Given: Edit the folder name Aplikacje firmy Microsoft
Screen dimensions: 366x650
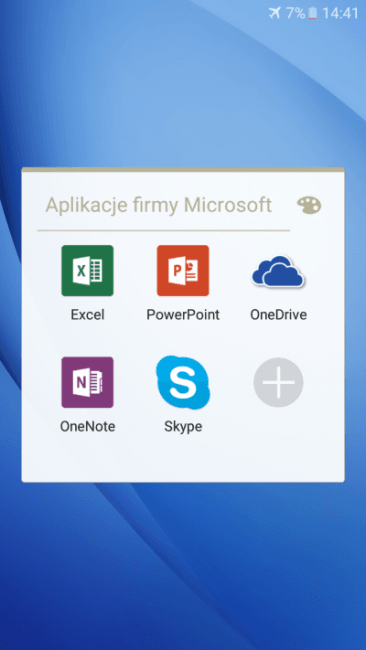Looking at the screenshot, I should click(x=159, y=205).
